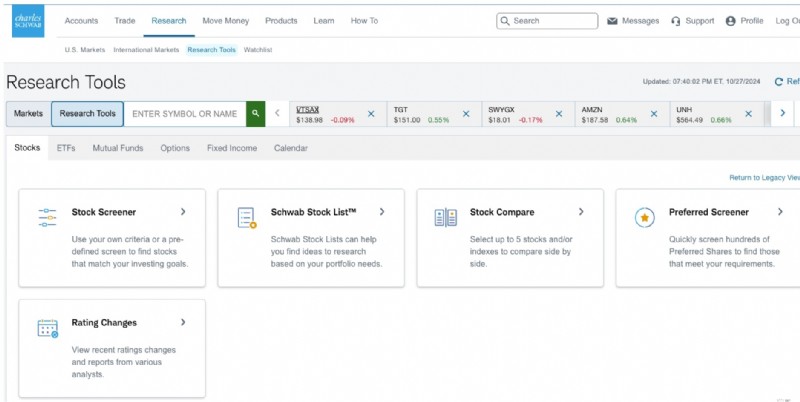Viewport: 800px width, 402px height.
Task: Click the Profile person icon
Action: 731,21
